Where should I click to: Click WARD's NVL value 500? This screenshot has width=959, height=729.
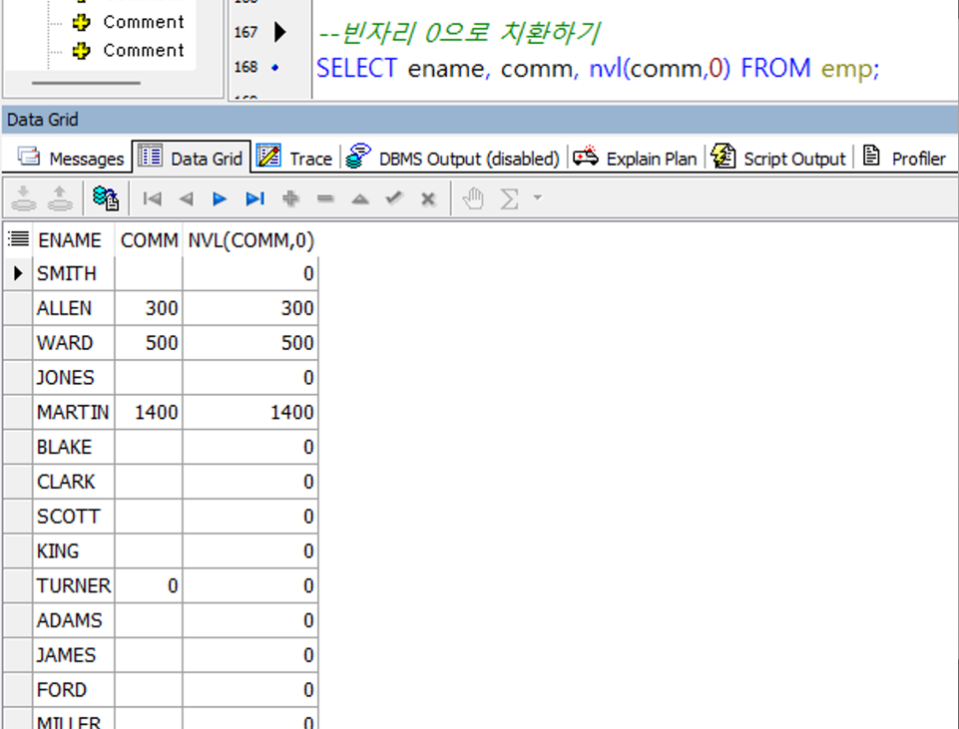[x=250, y=343]
